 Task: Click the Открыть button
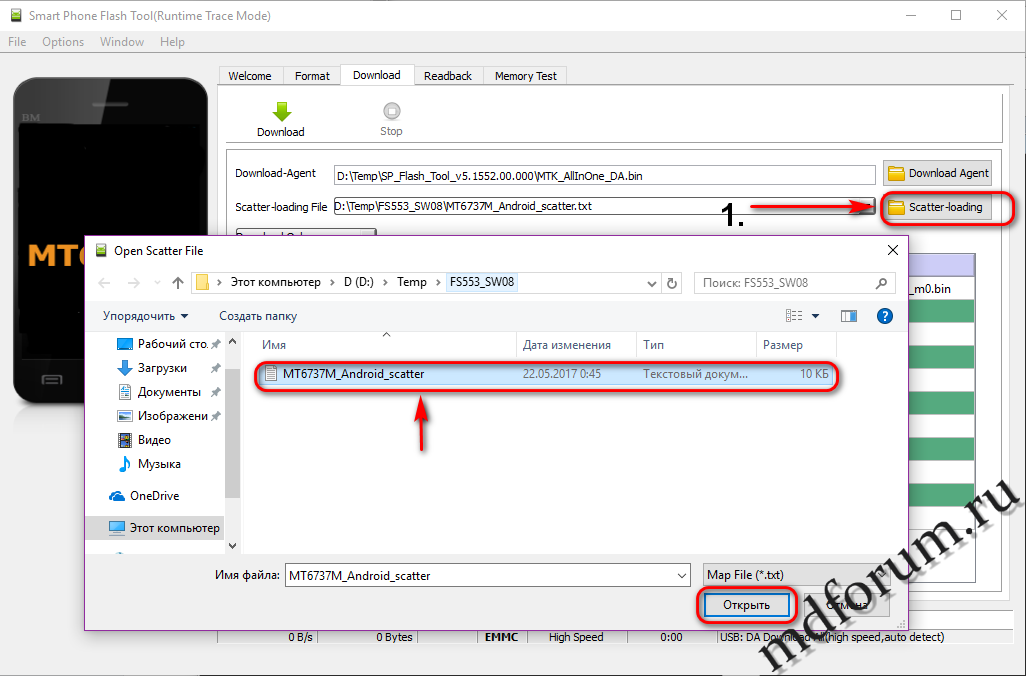coord(746,605)
